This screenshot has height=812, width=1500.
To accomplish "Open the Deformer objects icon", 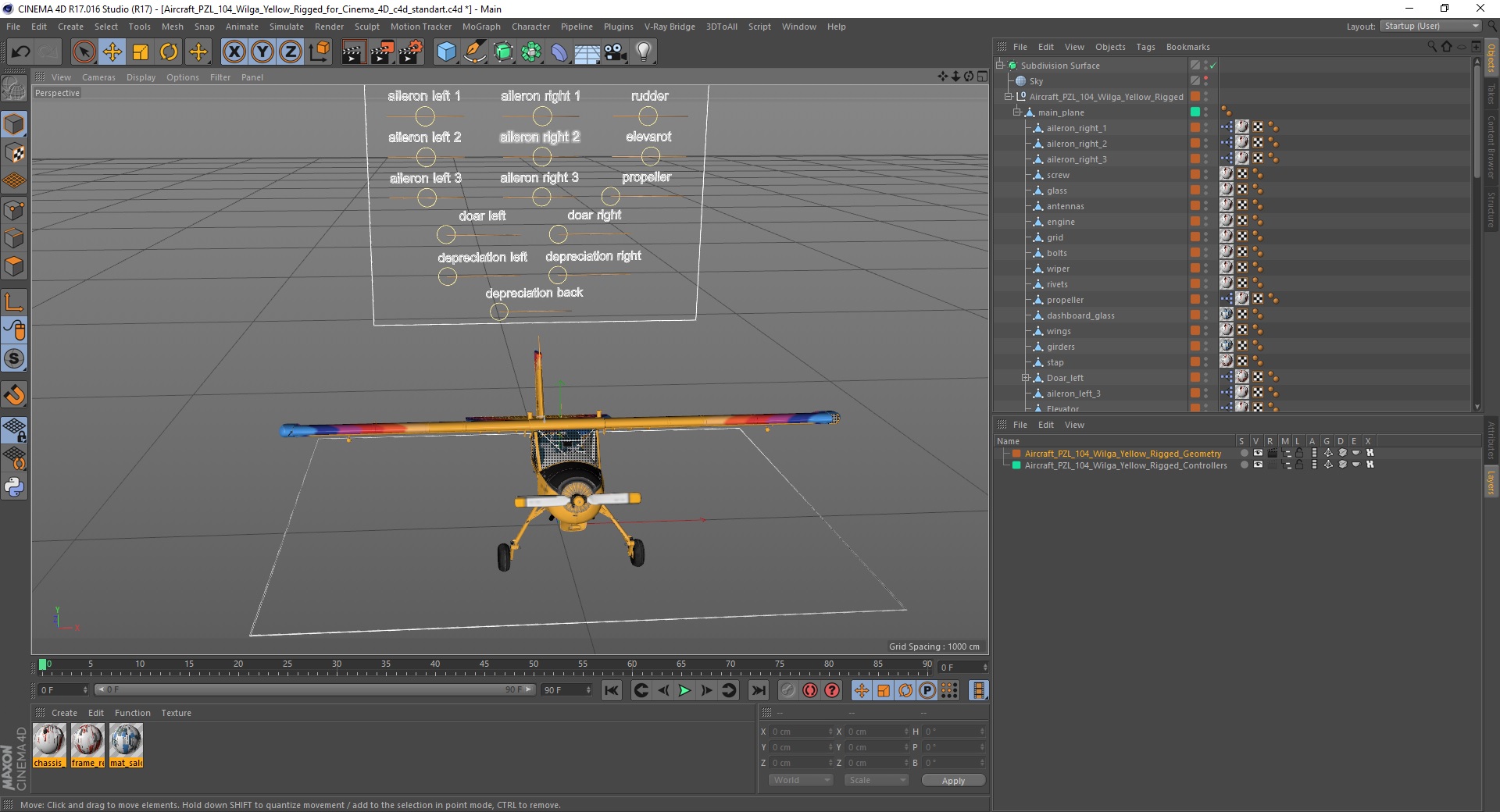I will click(x=559, y=52).
